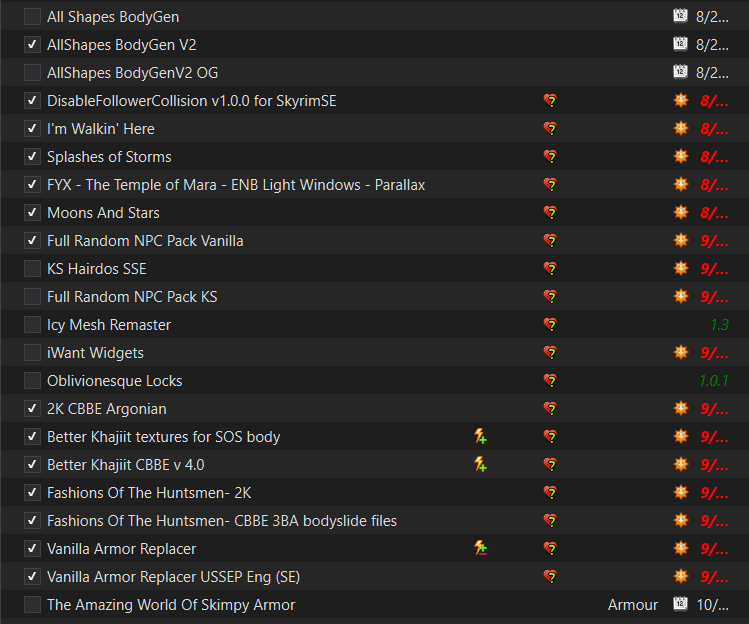The height and width of the screenshot is (624, 749).
Task: Select Fashions Of The Huntsmen- 2K name
Action: pos(149,493)
